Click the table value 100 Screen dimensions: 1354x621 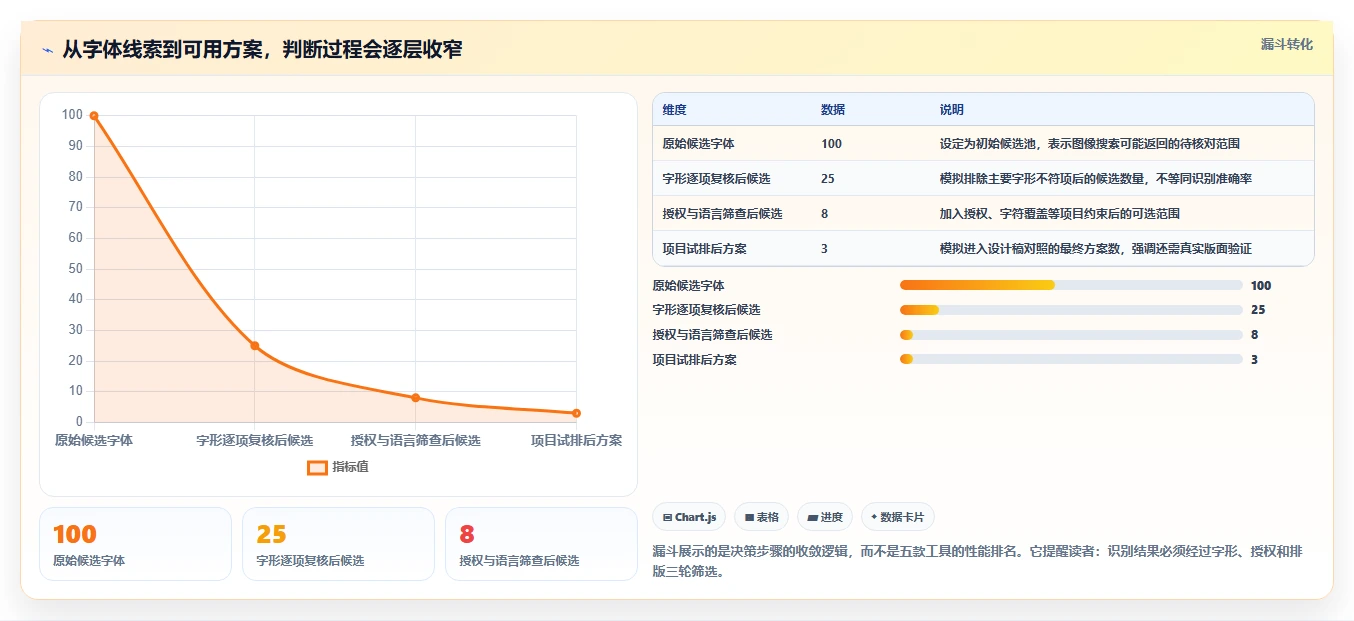coord(831,144)
